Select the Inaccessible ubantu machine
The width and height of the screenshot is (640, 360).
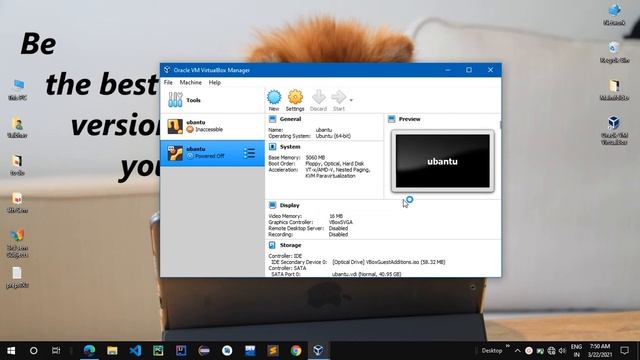[x=212, y=126]
